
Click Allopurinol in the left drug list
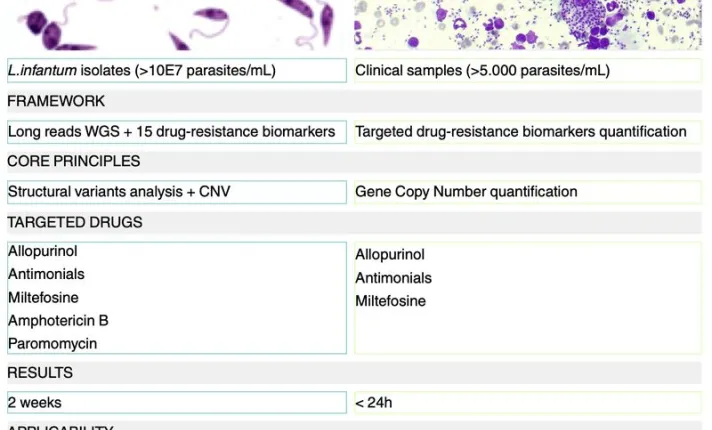point(43,251)
